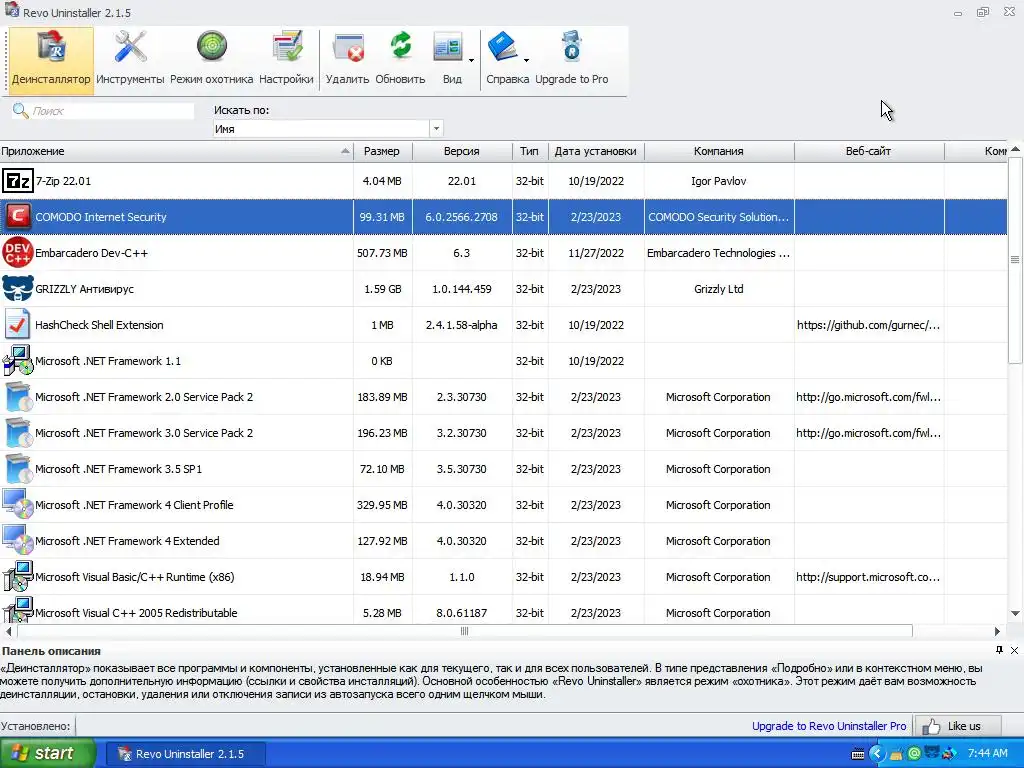
Task: Click the COMODO Internet Security icon
Action: pos(18,217)
